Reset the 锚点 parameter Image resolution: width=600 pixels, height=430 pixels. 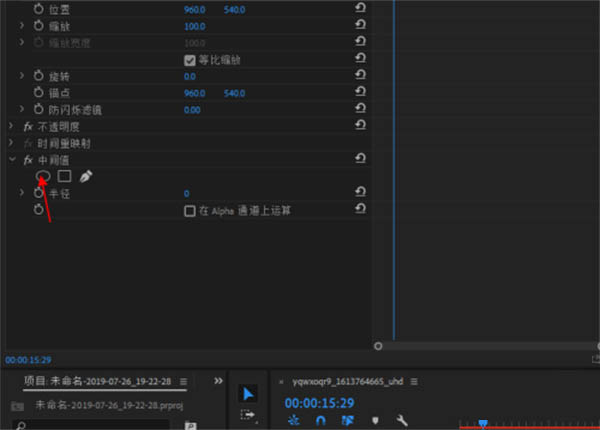[360, 93]
